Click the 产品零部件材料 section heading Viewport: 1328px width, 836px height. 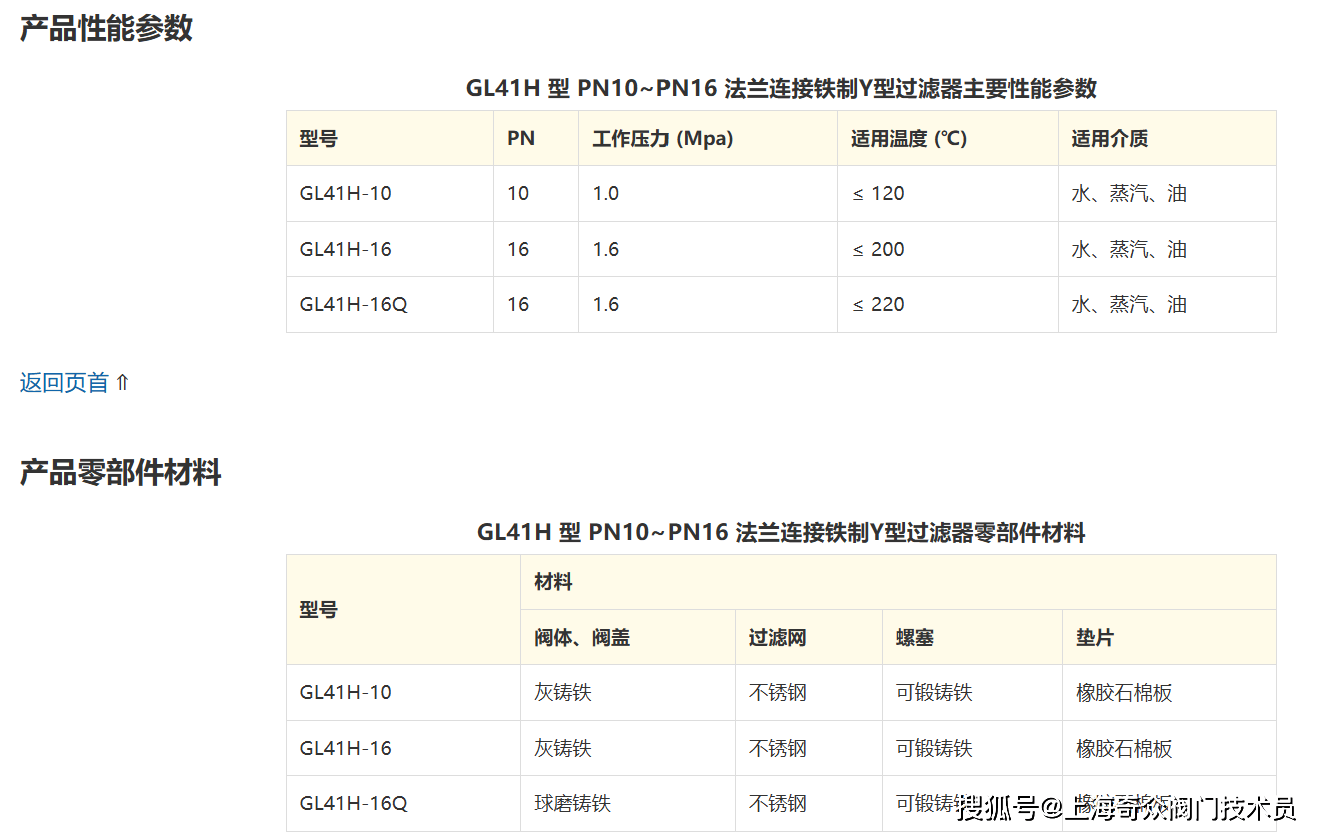click(x=120, y=472)
